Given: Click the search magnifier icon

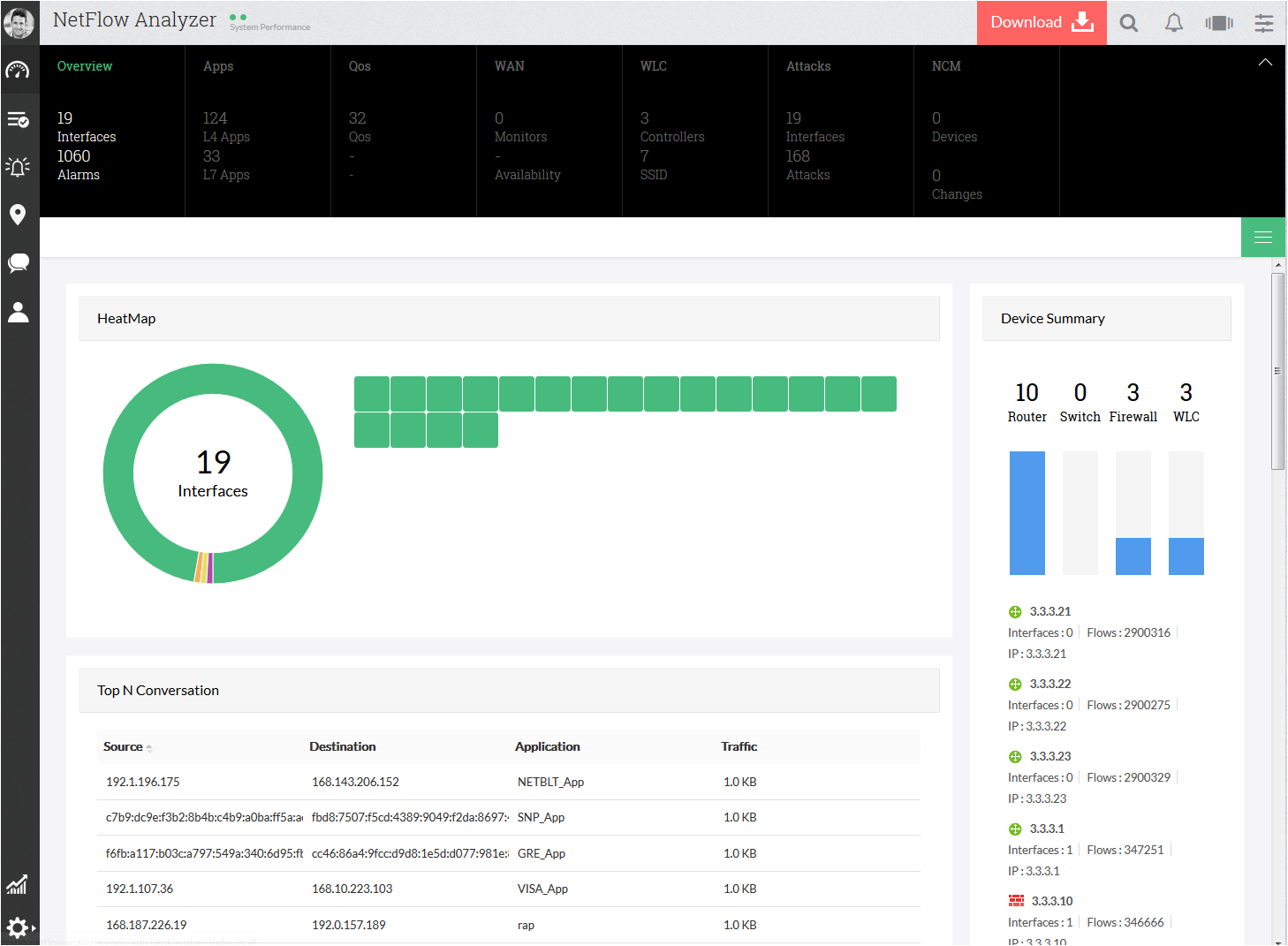Looking at the screenshot, I should tap(1128, 23).
